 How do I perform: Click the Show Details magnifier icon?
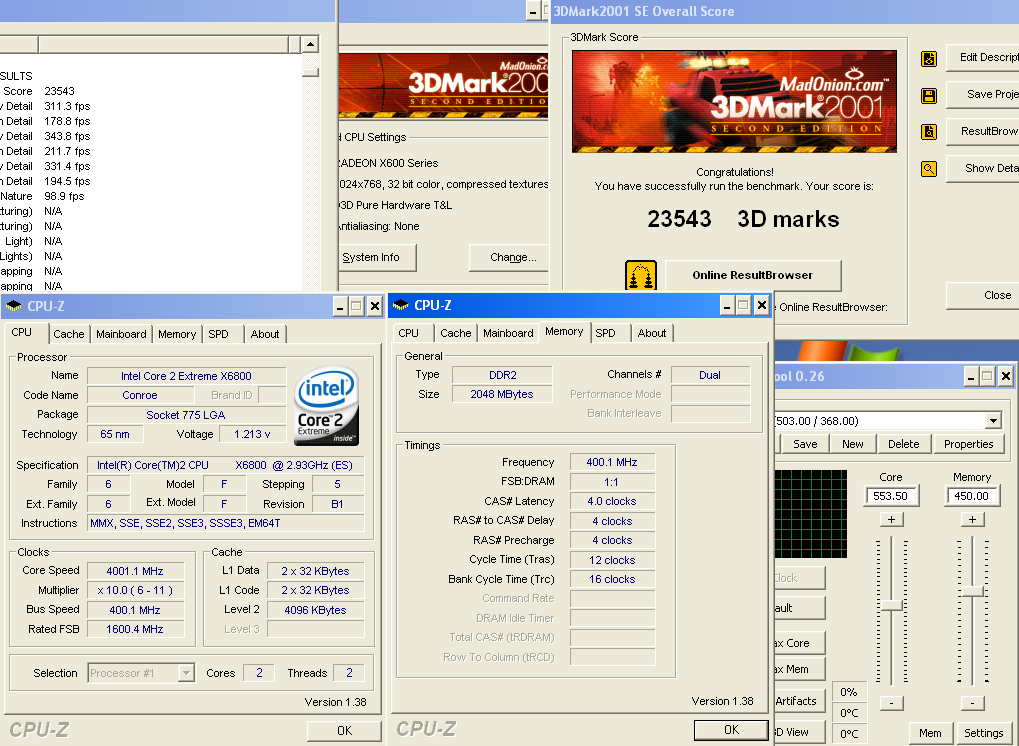(x=929, y=169)
